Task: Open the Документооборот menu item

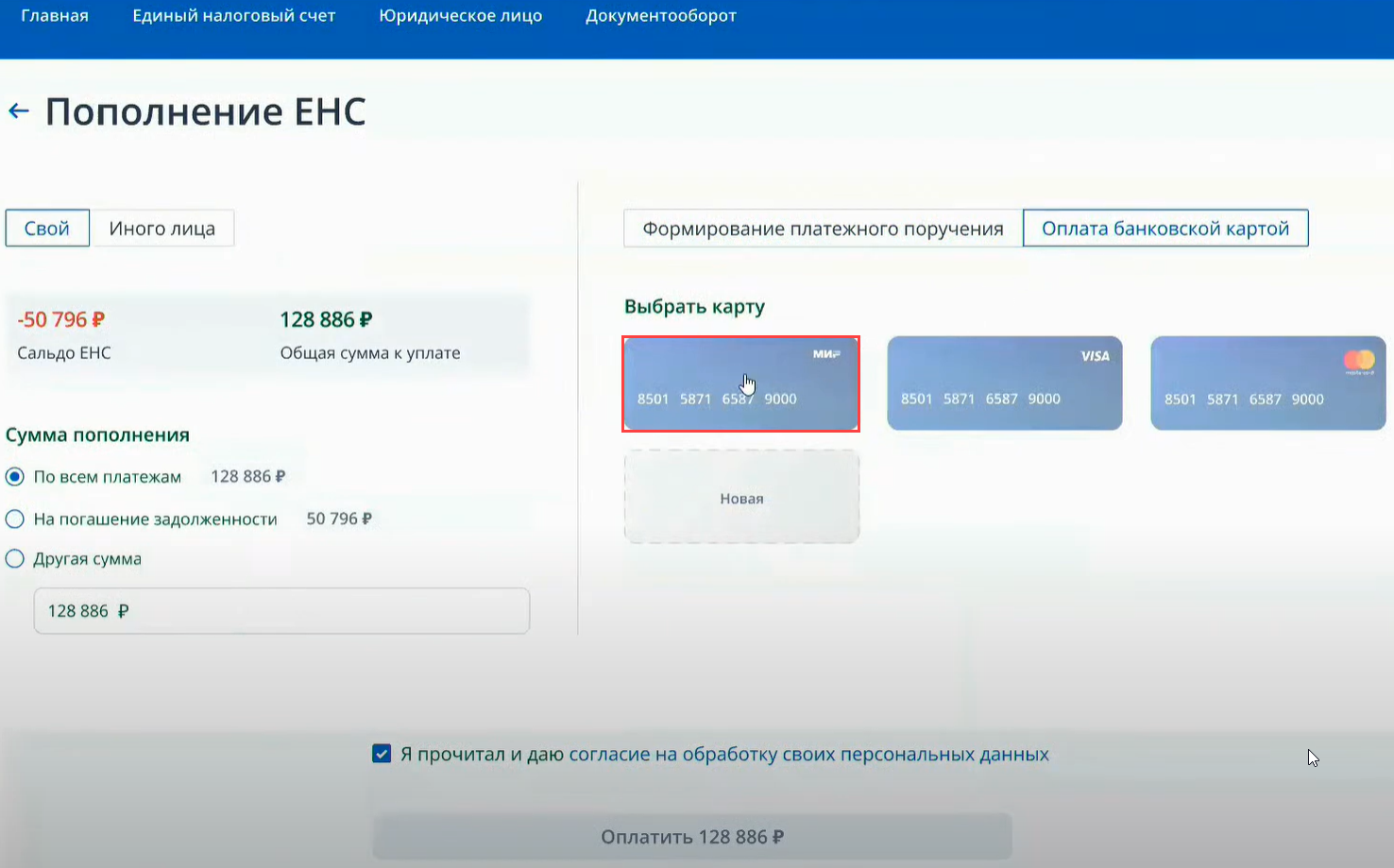Action: tap(660, 16)
